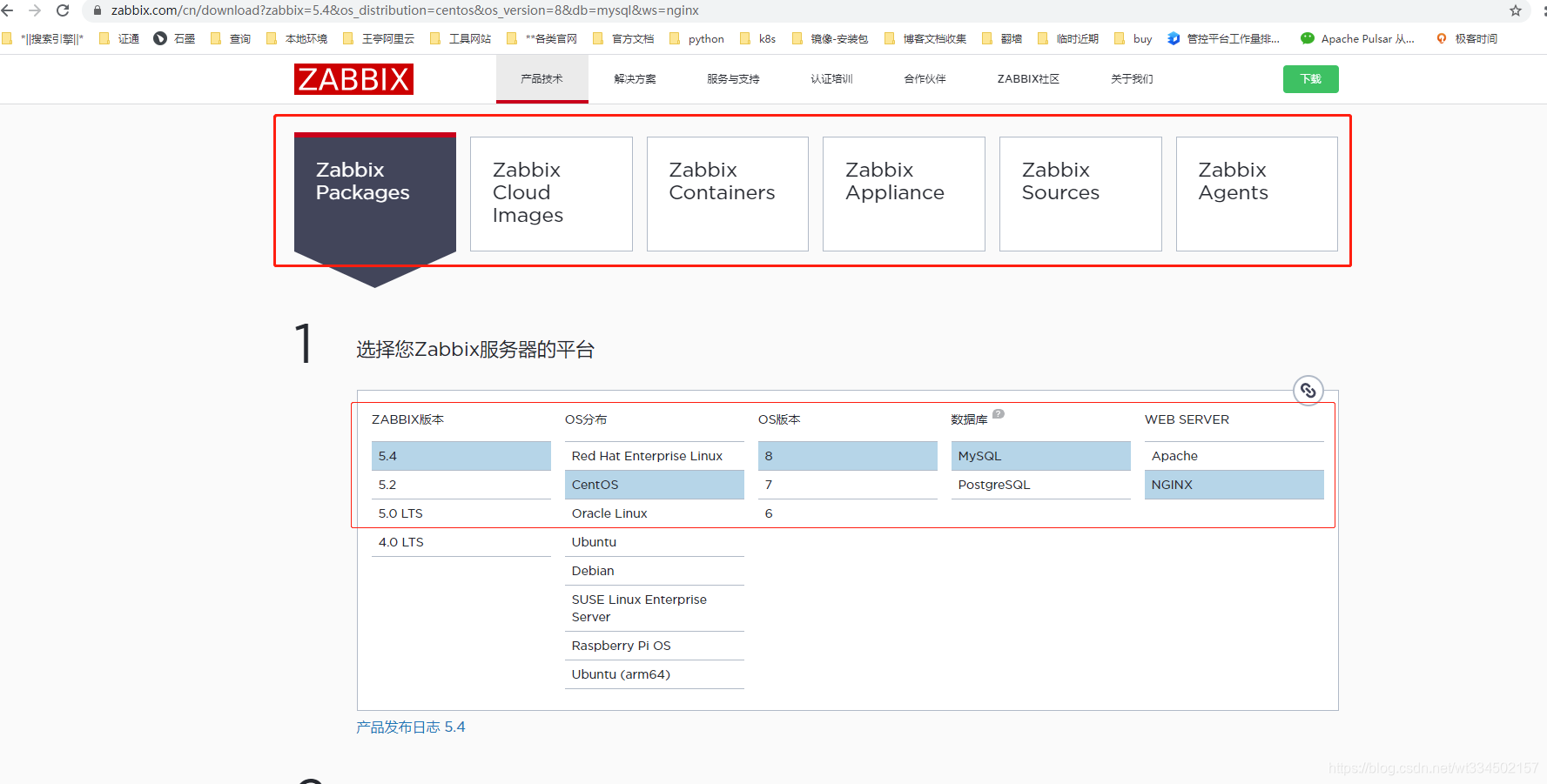The height and width of the screenshot is (784, 1547).
Task: Select Oracle Linux distribution
Action: click(655, 513)
